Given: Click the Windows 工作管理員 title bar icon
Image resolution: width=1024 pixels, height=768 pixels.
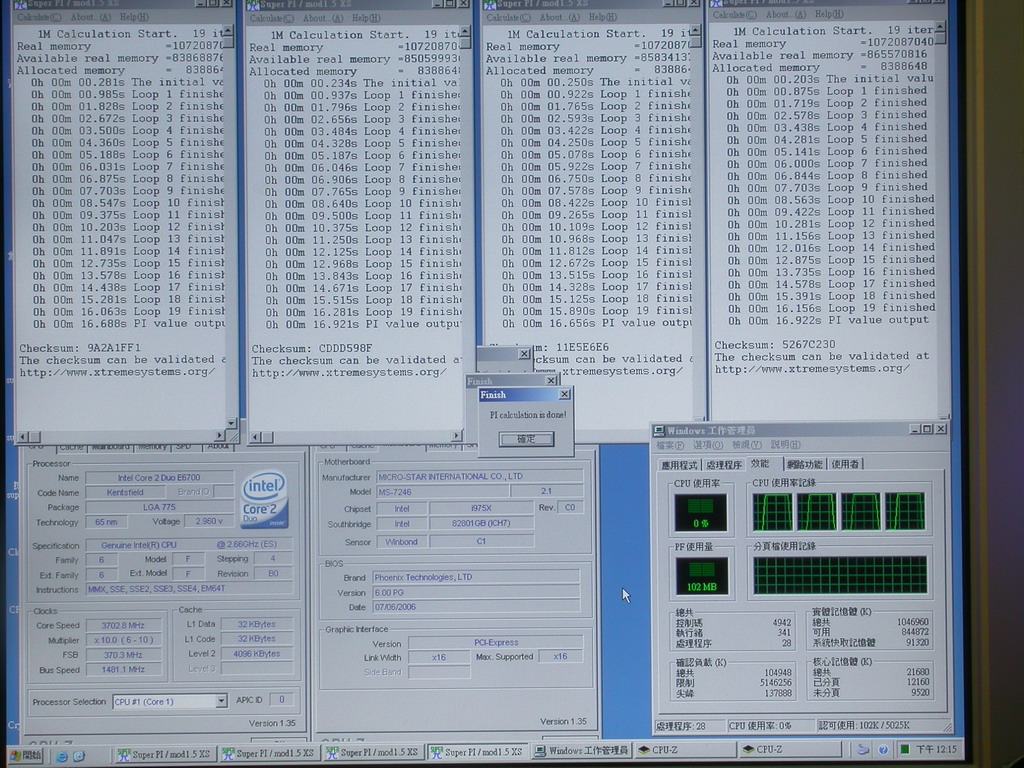Looking at the screenshot, I should pyautogui.click(x=659, y=430).
